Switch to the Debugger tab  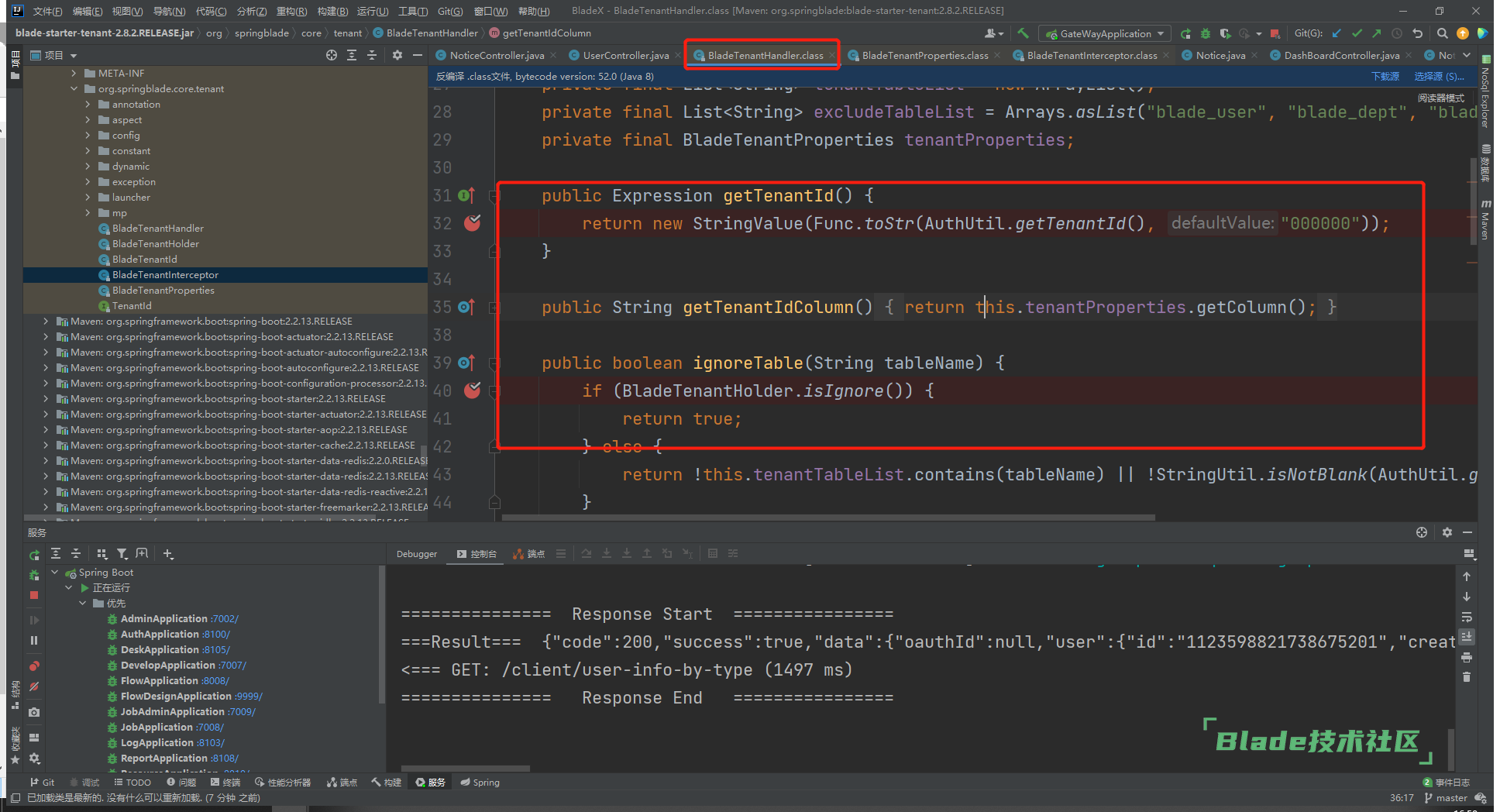tap(417, 554)
